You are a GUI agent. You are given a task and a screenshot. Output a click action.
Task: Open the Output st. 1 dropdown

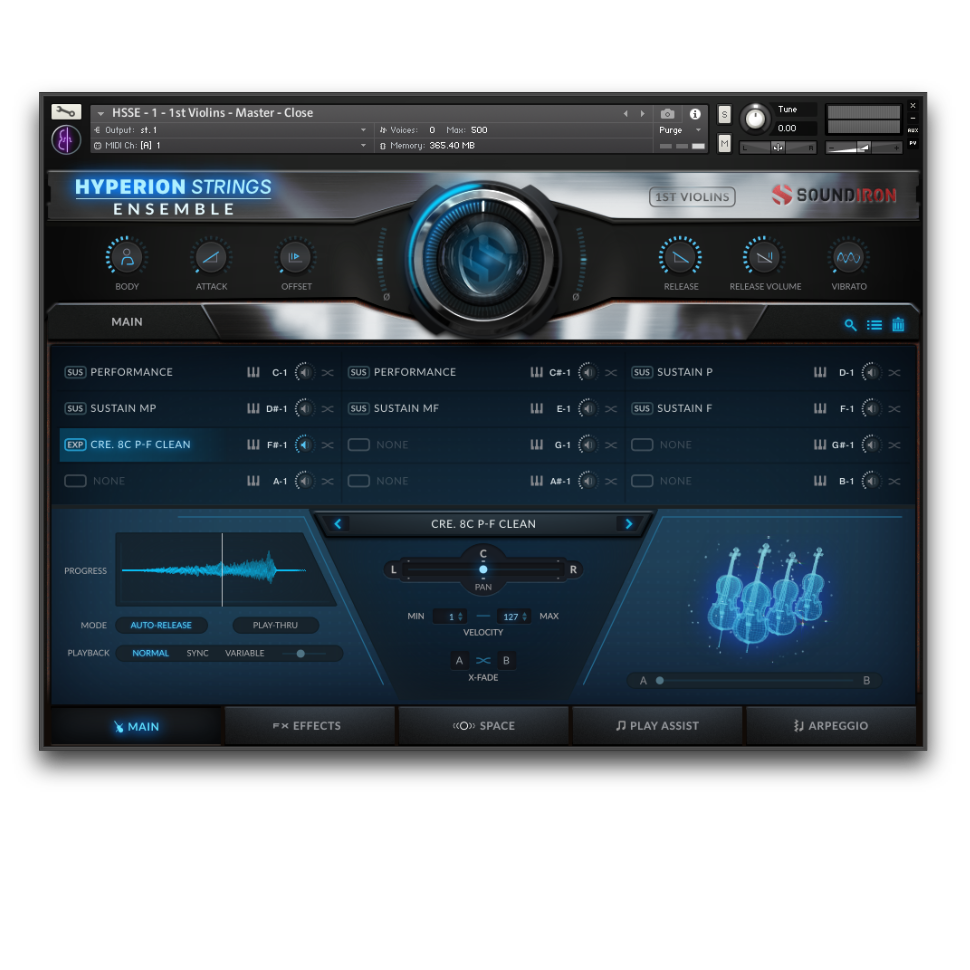(363, 130)
